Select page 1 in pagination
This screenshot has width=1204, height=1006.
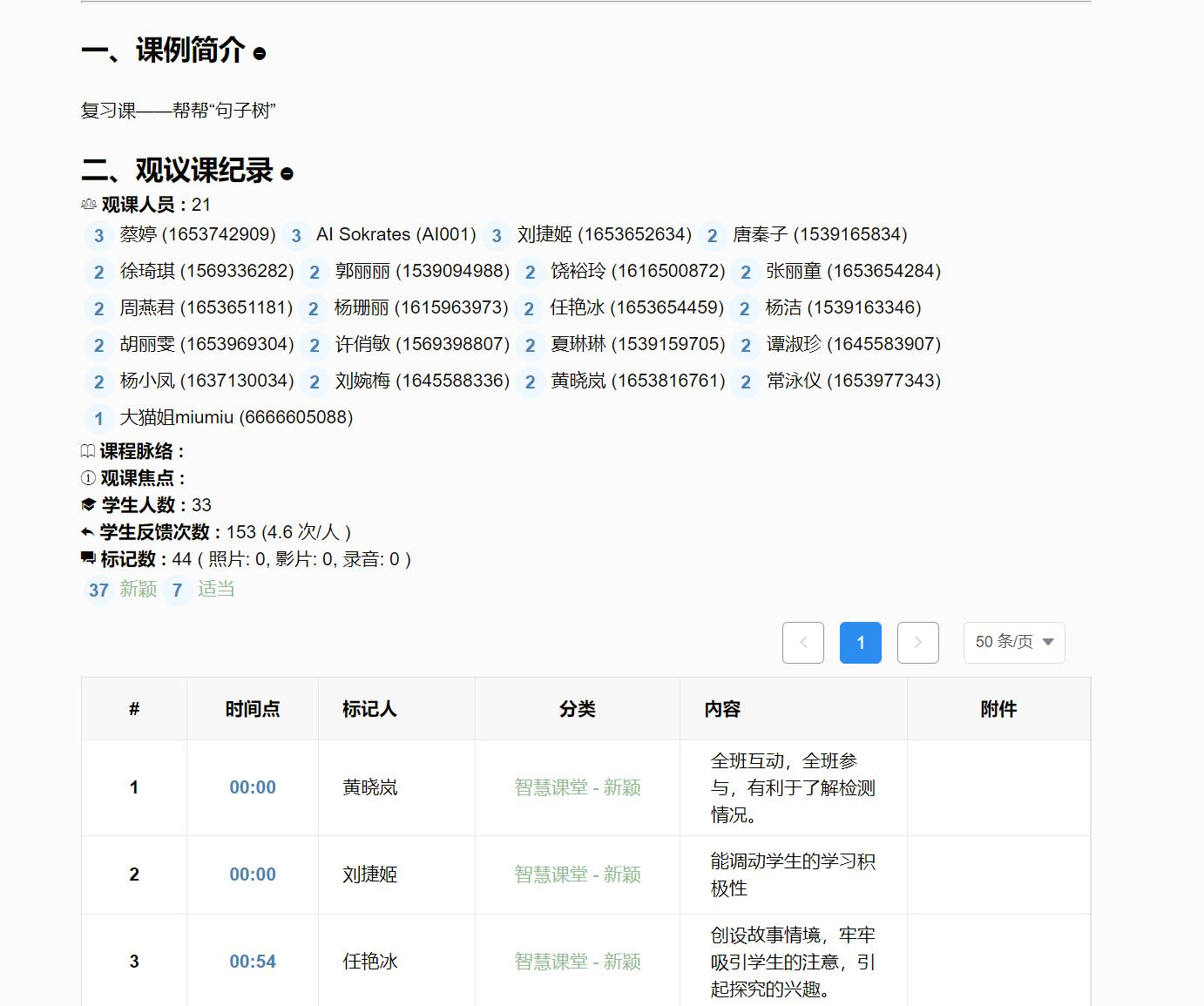860,643
